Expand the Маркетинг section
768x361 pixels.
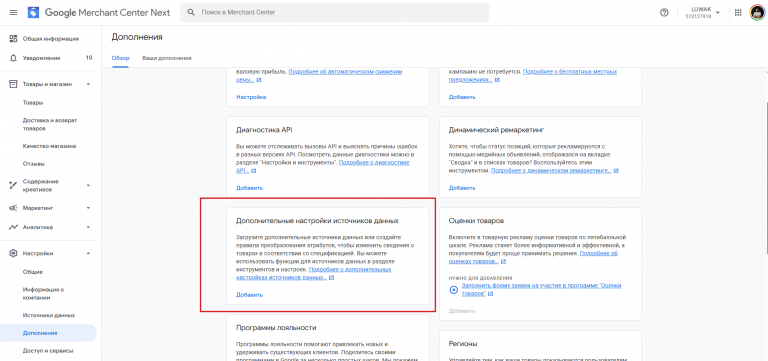(x=88, y=208)
